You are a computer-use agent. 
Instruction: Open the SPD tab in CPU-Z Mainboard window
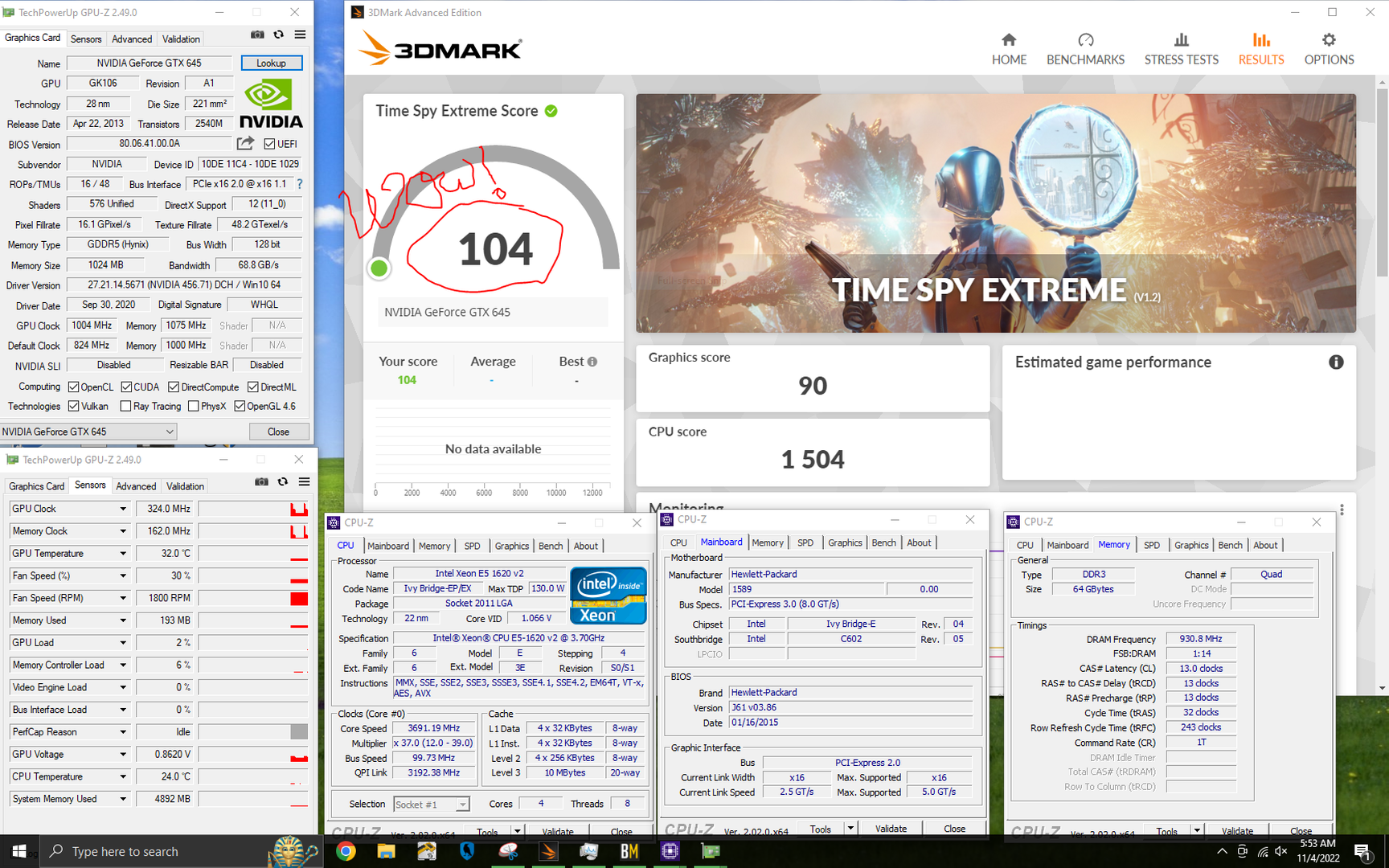(x=805, y=542)
